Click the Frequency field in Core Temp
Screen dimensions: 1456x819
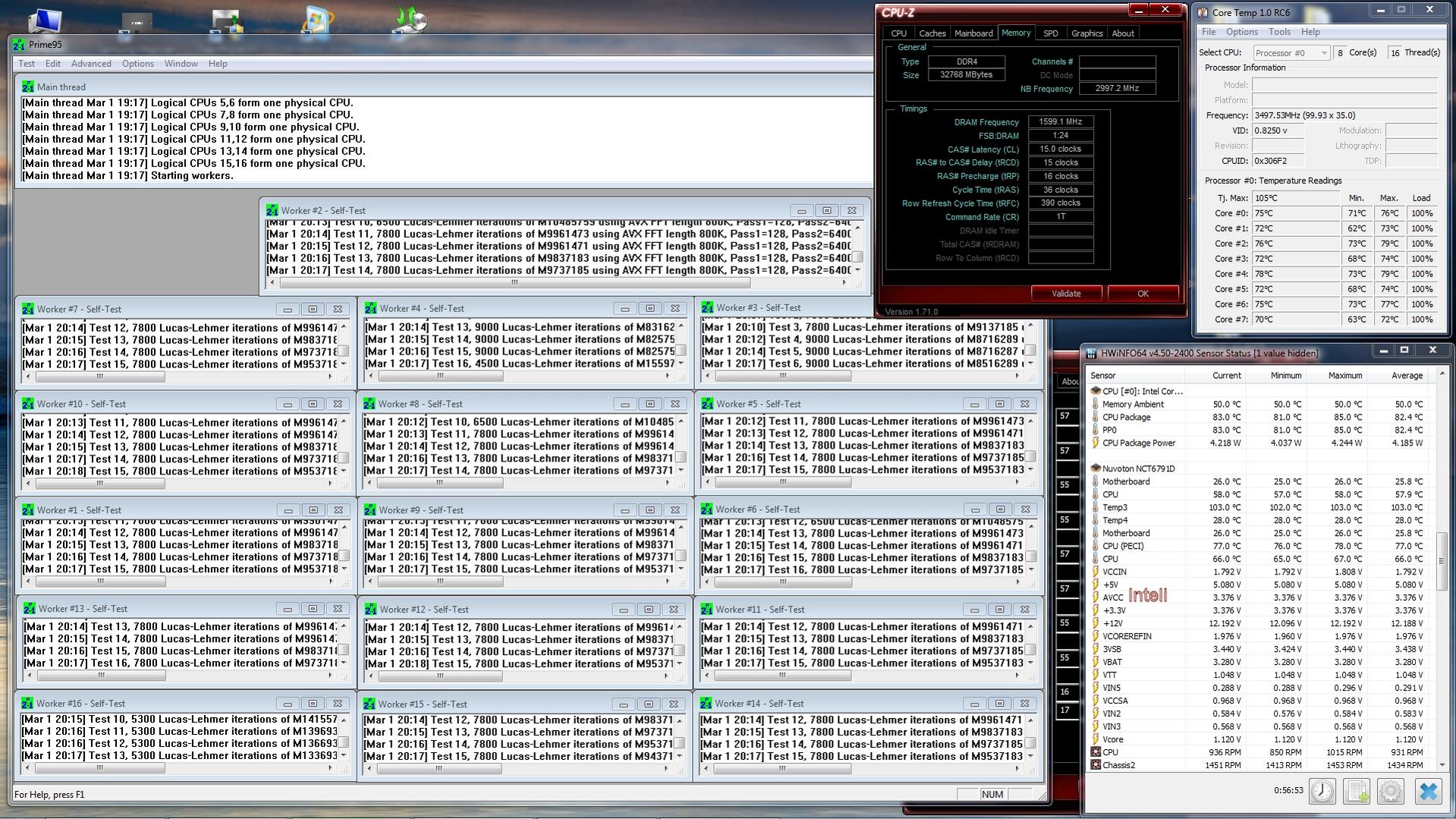tap(1344, 115)
